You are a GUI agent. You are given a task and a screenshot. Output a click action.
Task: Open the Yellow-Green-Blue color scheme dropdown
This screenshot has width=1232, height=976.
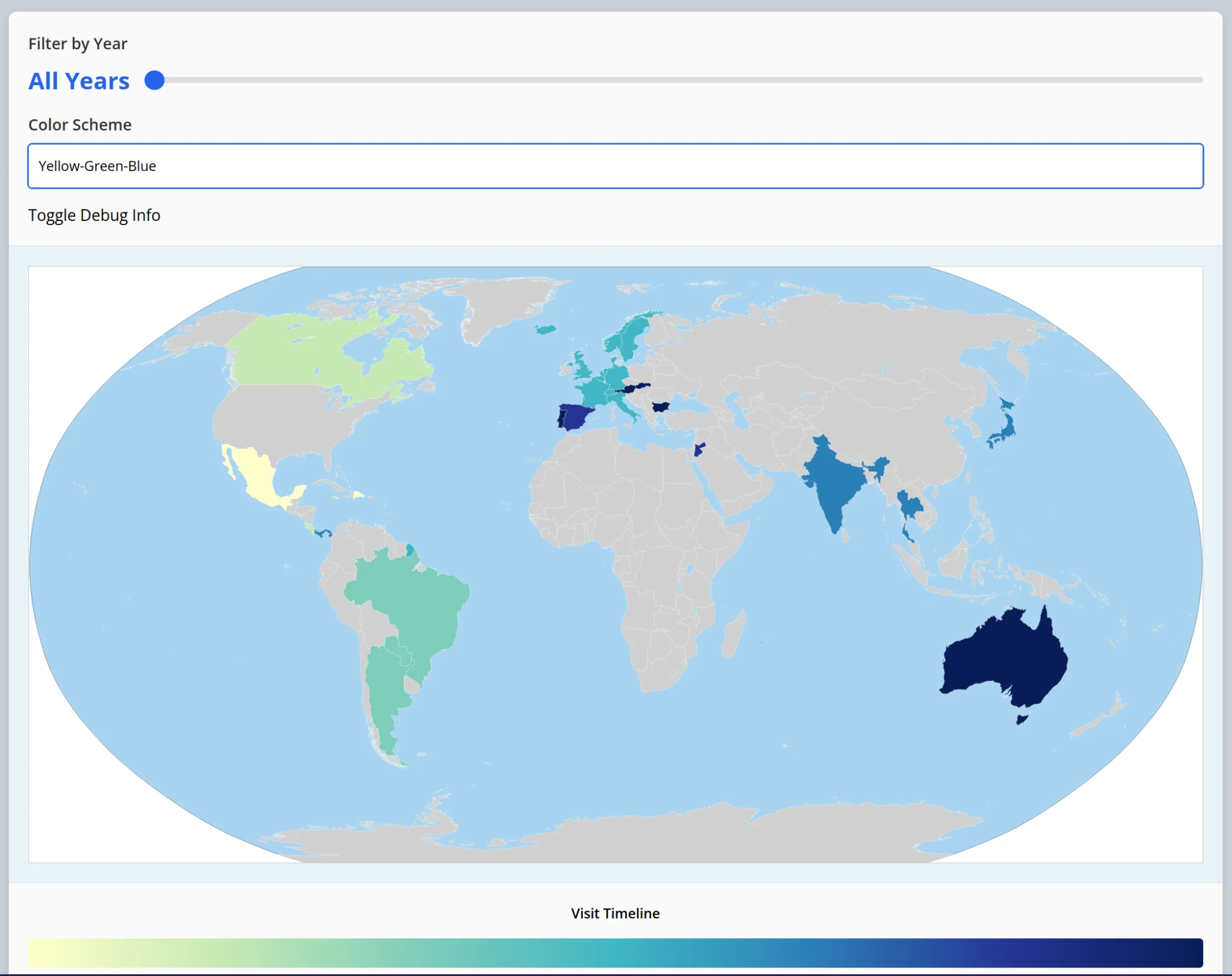615,166
